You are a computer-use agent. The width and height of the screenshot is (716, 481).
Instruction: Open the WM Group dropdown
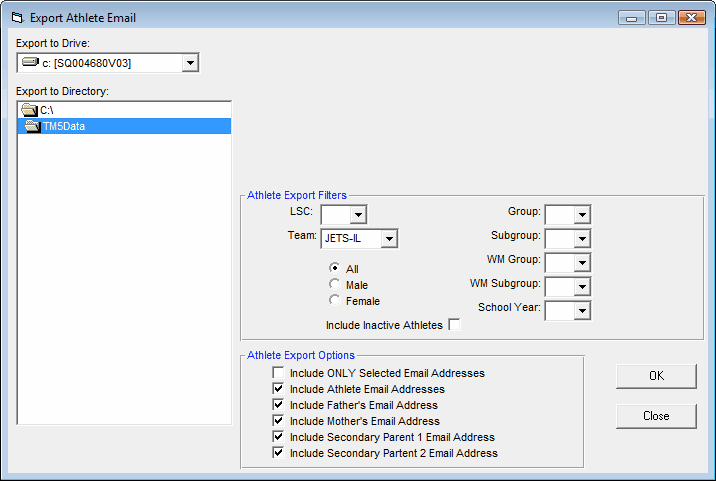(582, 263)
